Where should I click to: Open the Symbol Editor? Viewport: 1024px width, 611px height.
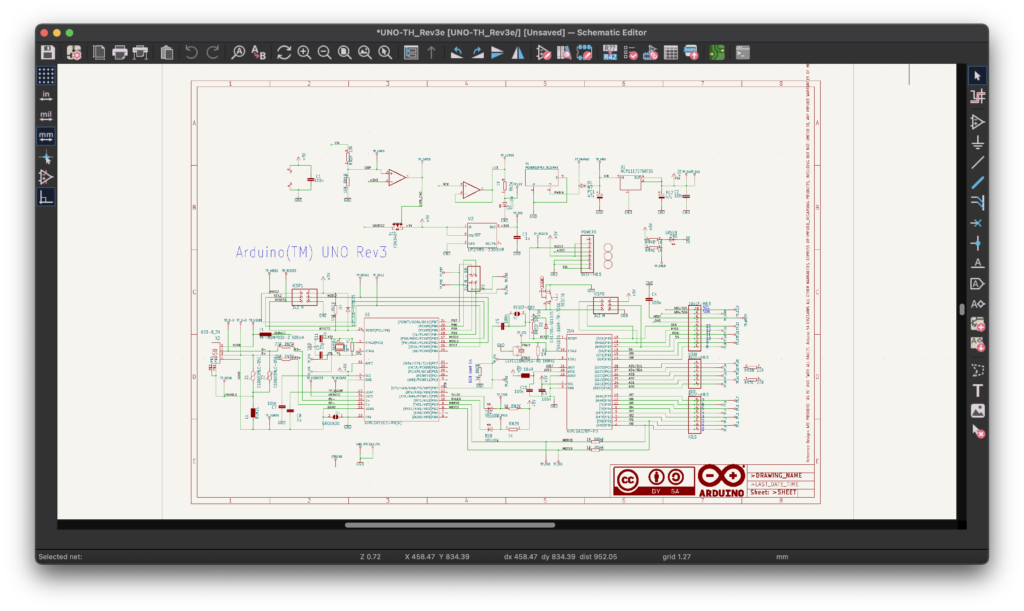[543, 53]
